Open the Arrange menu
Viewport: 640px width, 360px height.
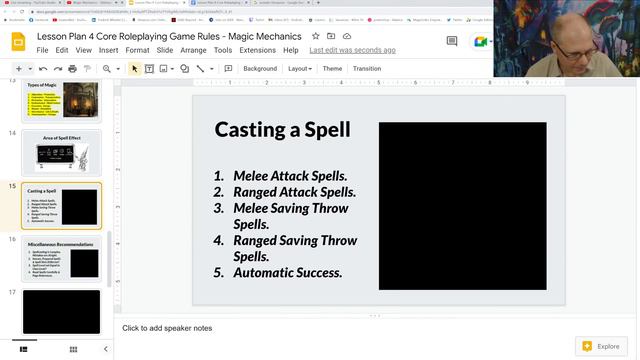(193, 50)
